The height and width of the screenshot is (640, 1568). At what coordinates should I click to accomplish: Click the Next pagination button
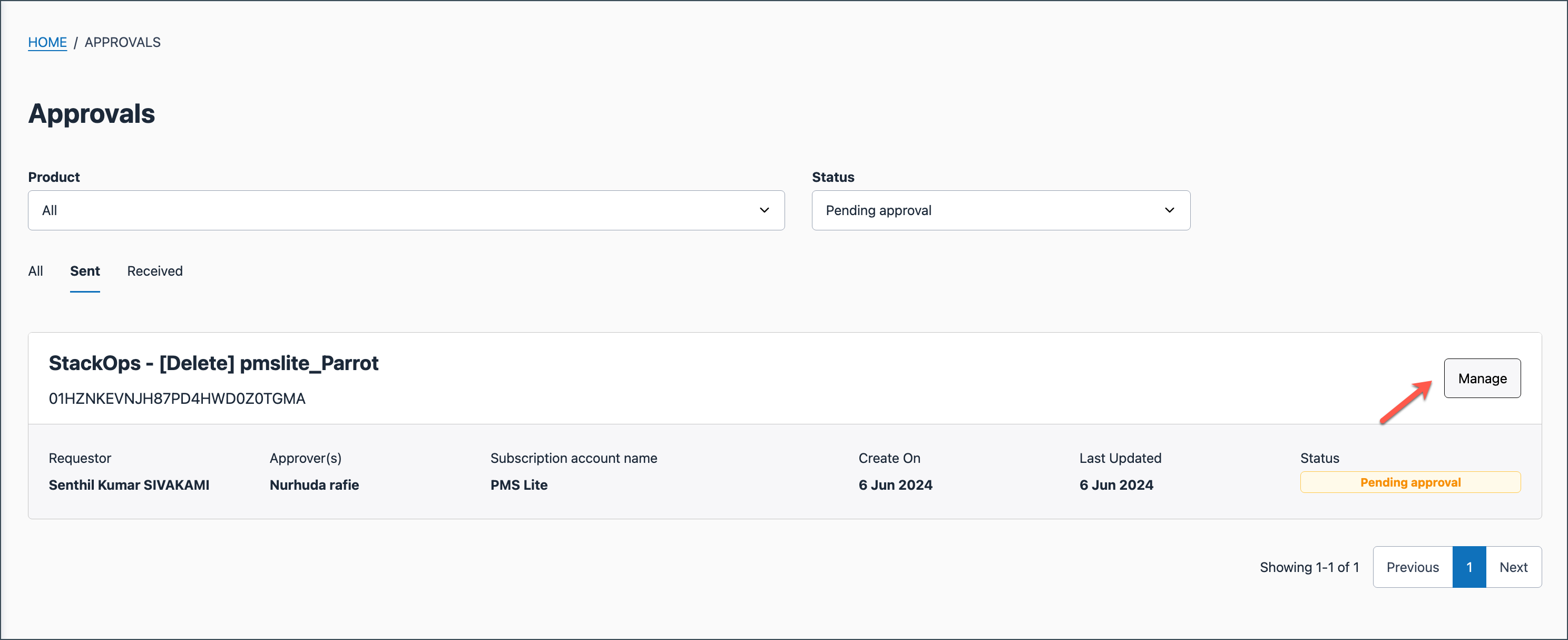pyautogui.click(x=1514, y=566)
